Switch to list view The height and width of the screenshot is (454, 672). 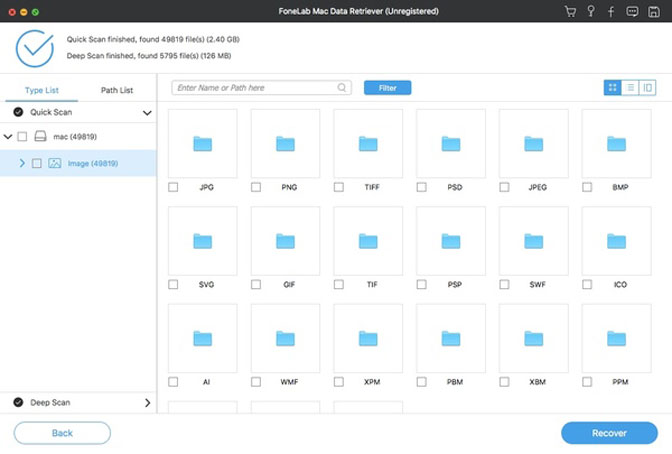[630, 87]
